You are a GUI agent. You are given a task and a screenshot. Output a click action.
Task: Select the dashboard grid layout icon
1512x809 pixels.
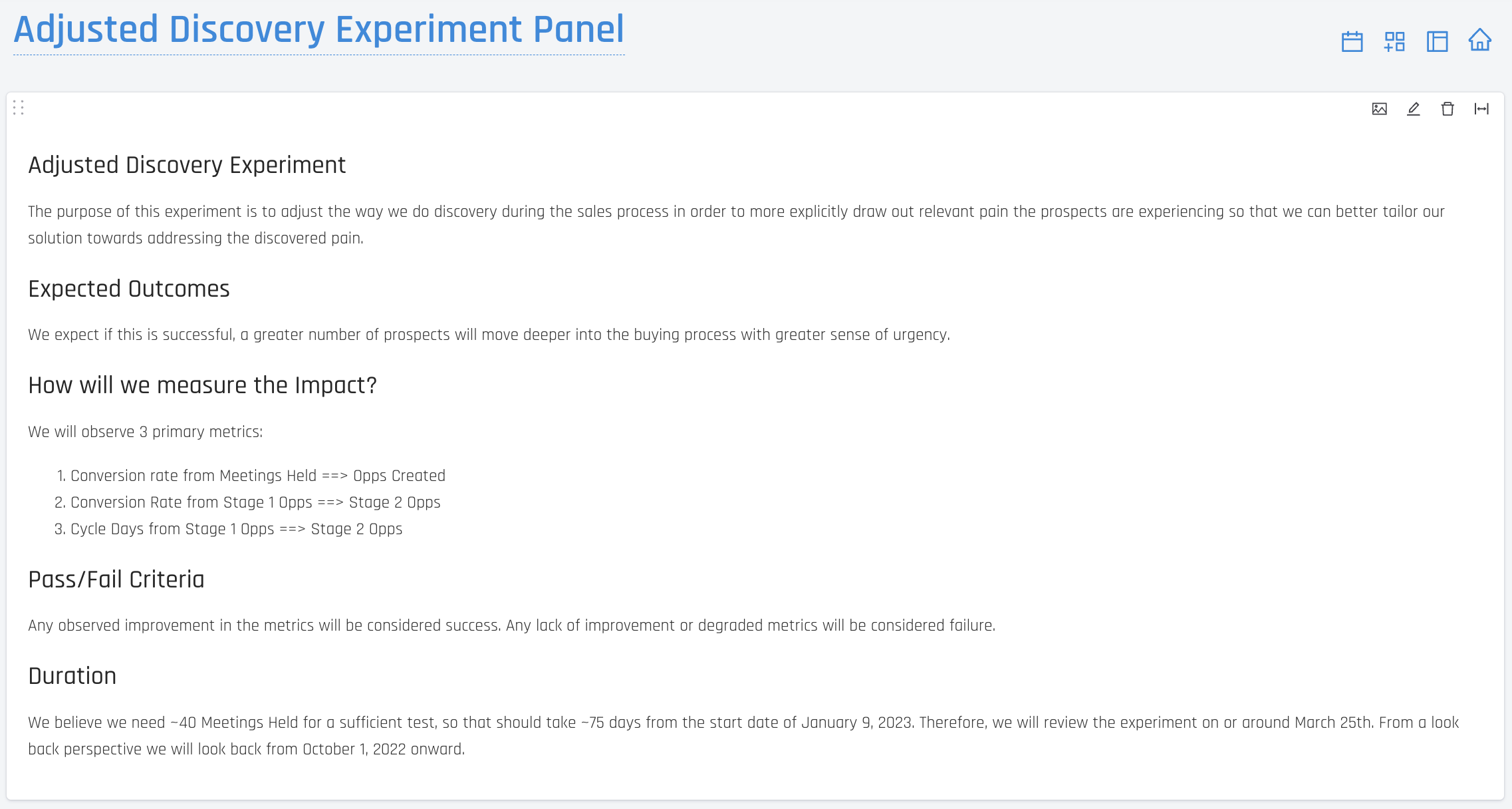click(1395, 39)
